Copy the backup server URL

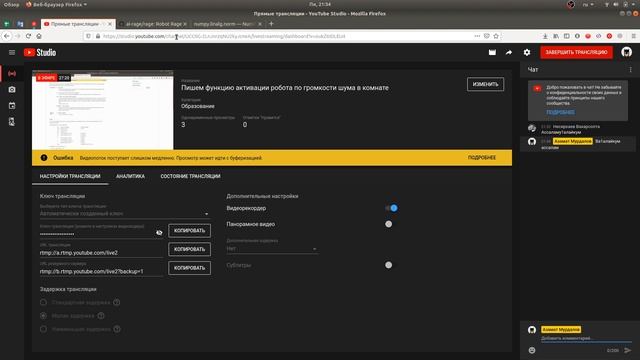[x=189, y=268]
